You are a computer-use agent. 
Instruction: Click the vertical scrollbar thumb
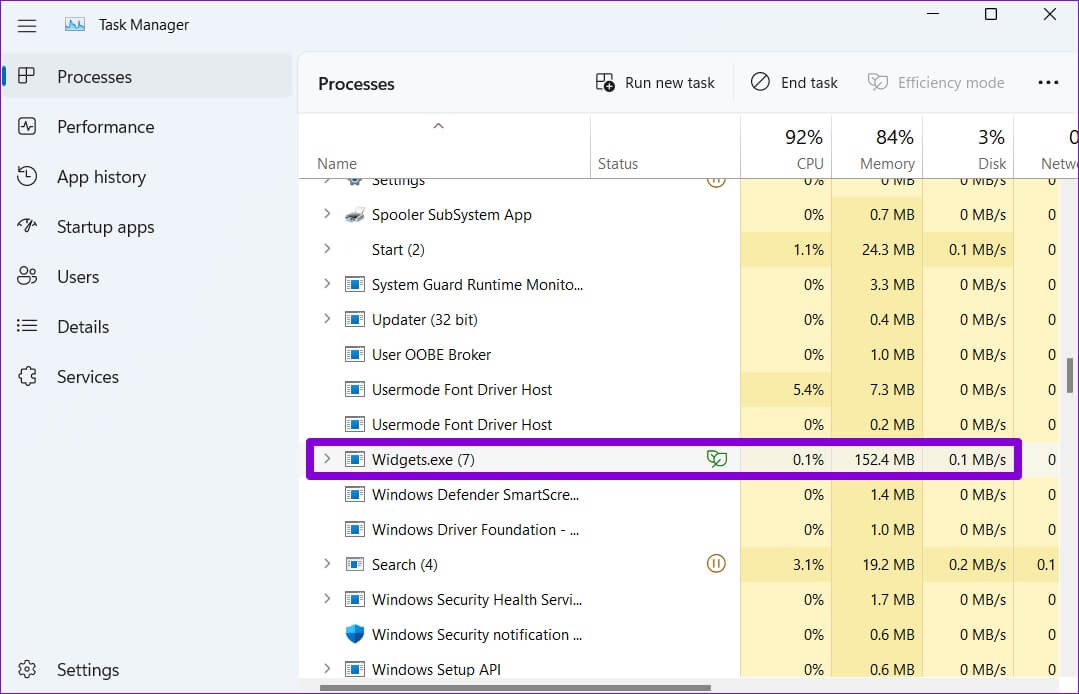pyautogui.click(x=1069, y=375)
